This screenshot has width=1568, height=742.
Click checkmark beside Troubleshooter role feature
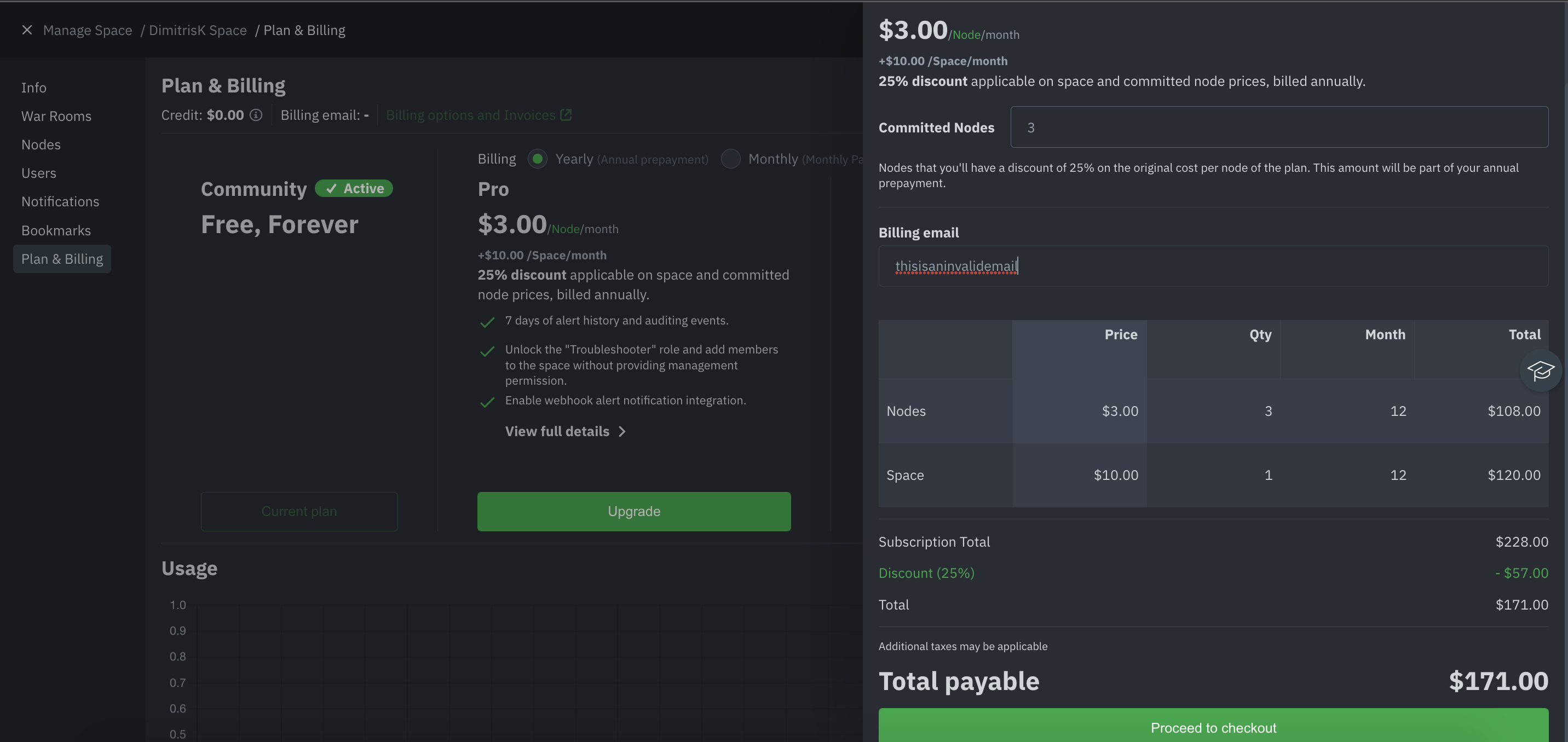tap(487, 351)
